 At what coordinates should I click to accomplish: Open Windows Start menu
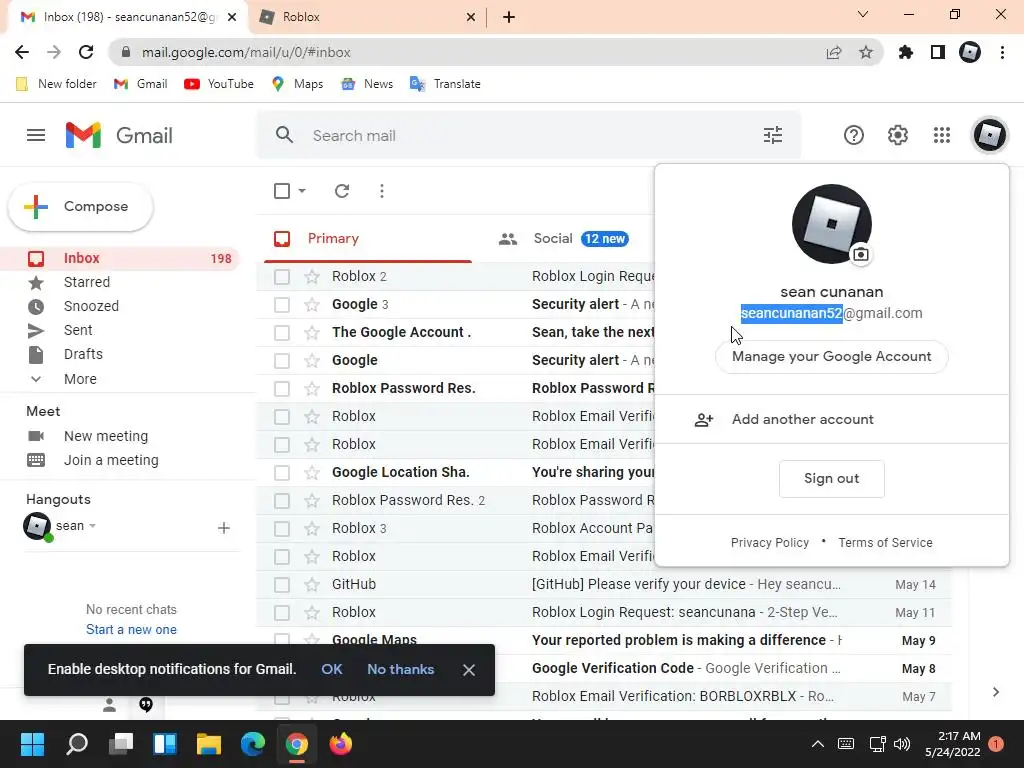32,744
